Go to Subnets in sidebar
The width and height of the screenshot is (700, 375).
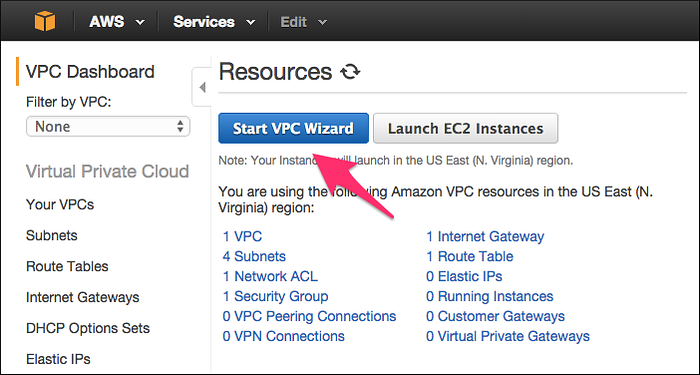point(52,235)
